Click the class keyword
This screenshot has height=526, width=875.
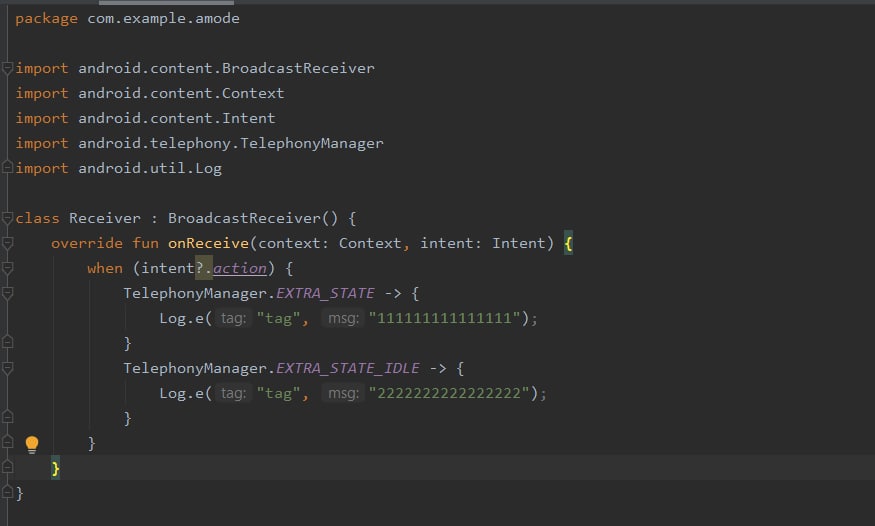pos(37,218)
